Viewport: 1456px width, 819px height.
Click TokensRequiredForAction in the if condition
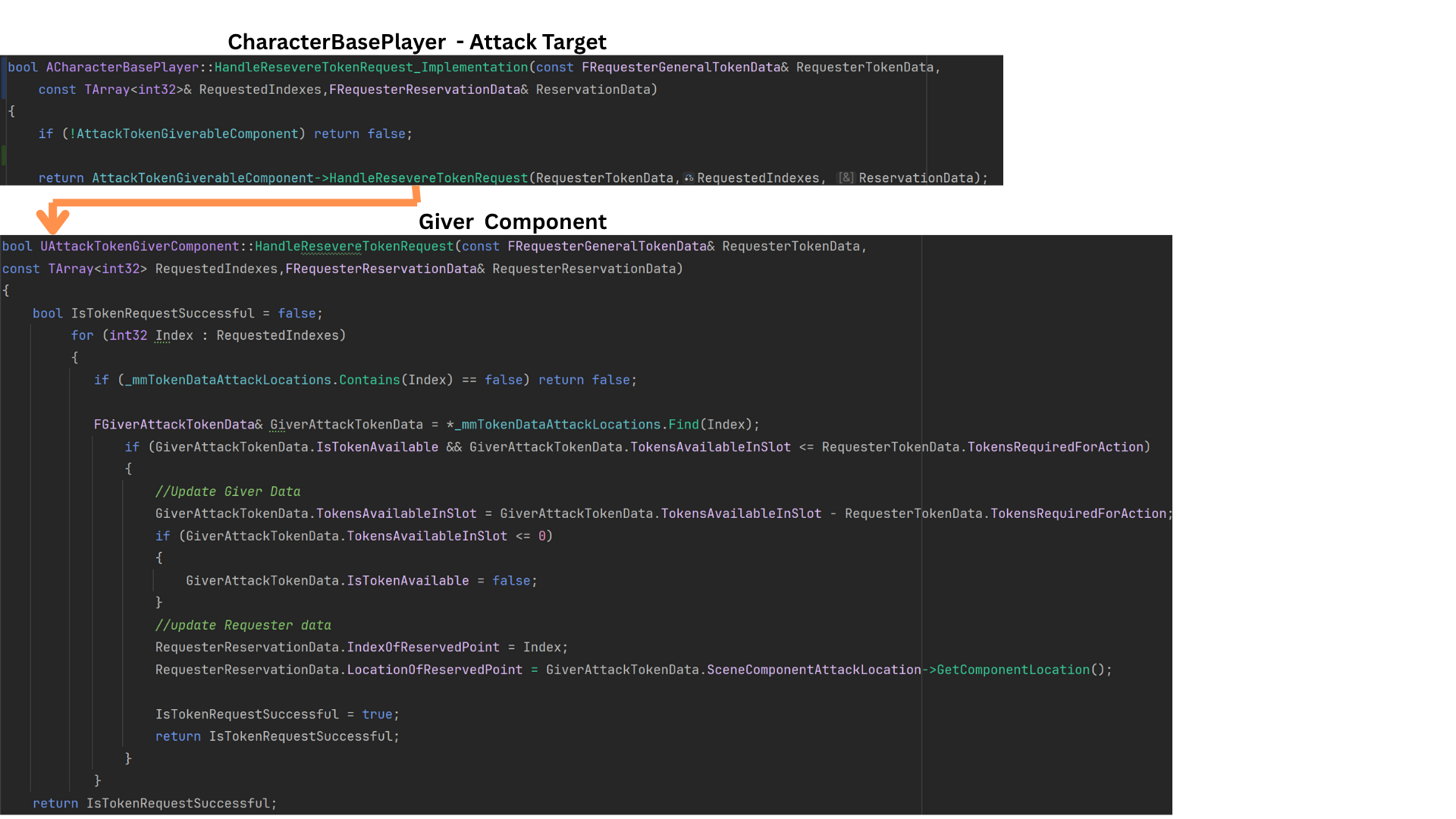coord(1055,447)
